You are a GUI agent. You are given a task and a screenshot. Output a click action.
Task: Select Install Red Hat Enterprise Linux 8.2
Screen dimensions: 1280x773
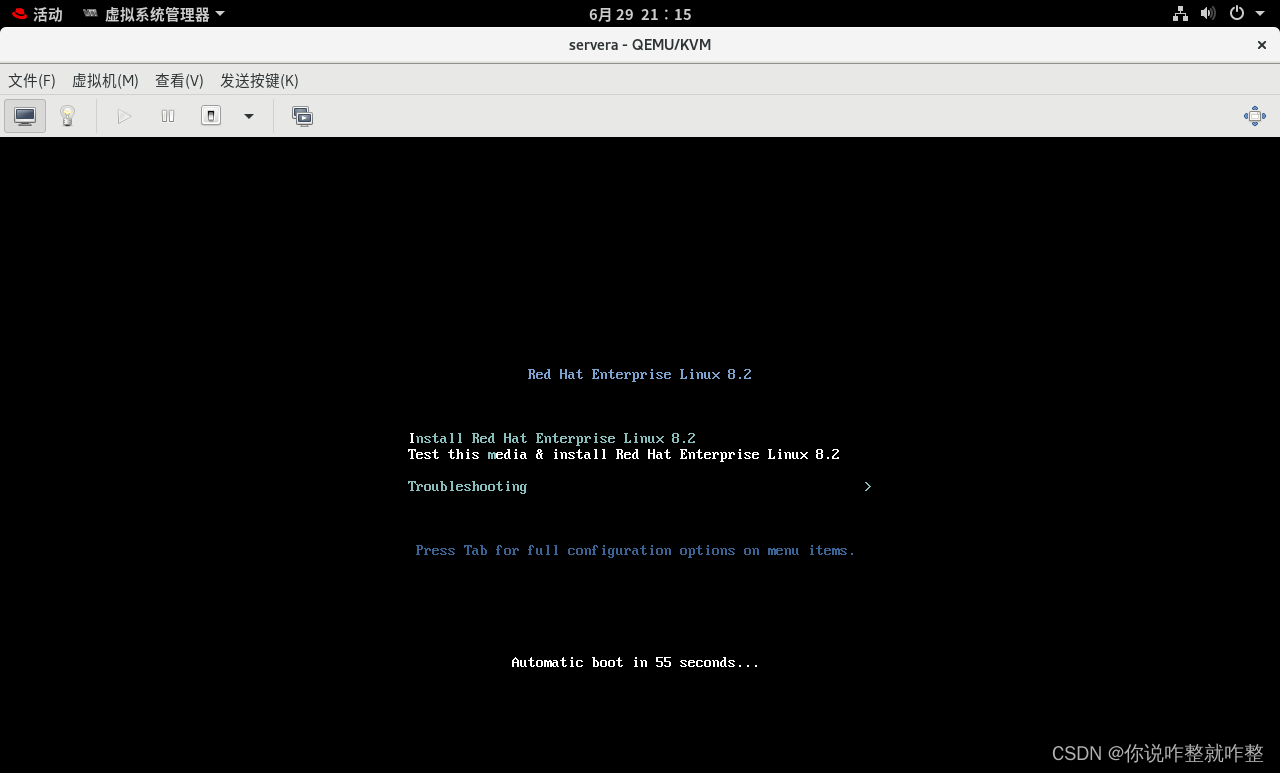pyautogui.click(x=552, y=438)
